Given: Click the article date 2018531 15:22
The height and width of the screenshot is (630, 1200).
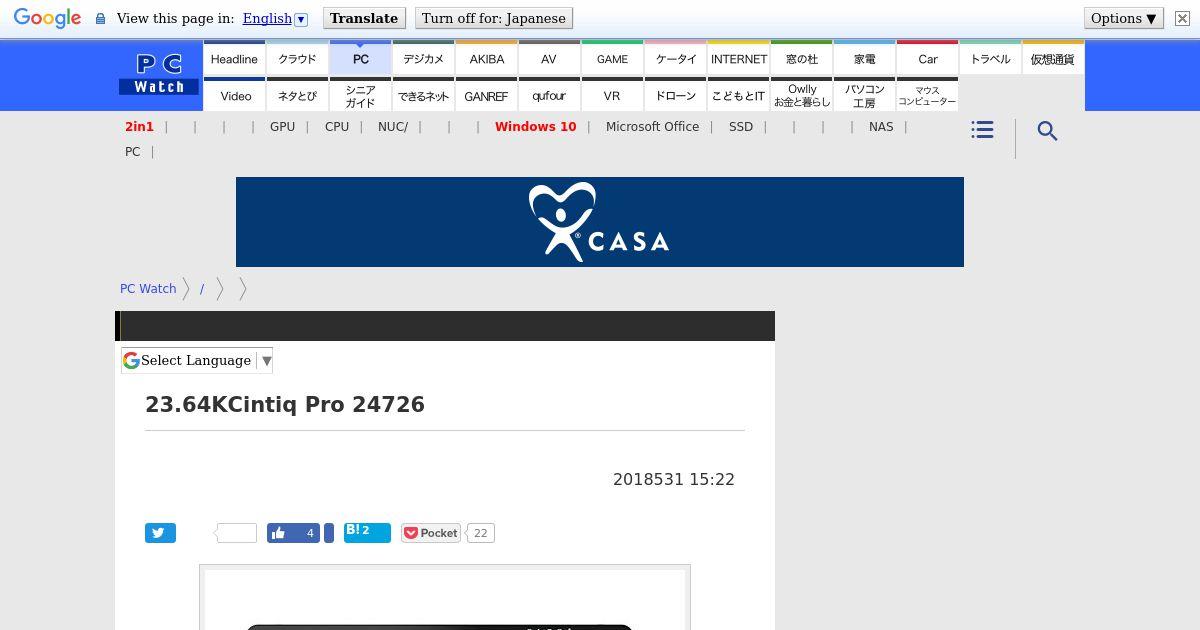Looking at the screenshot, I should point(674,480).
